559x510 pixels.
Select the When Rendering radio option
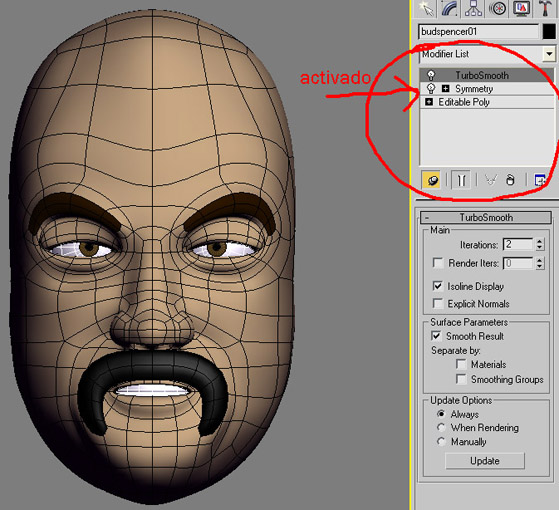pyautogui.click(x=441, y=427)
